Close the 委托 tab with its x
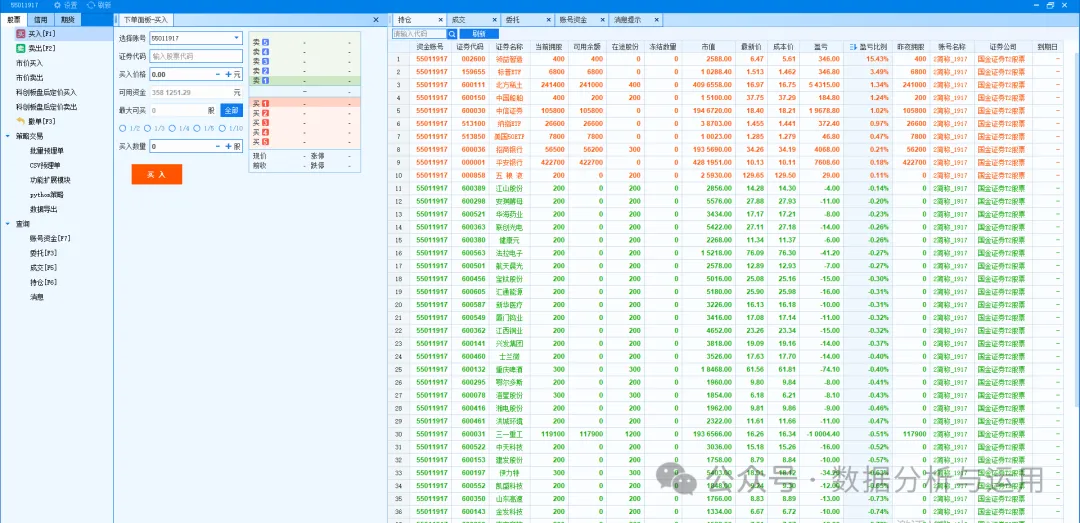The image size is (1080, 523). 548,20
